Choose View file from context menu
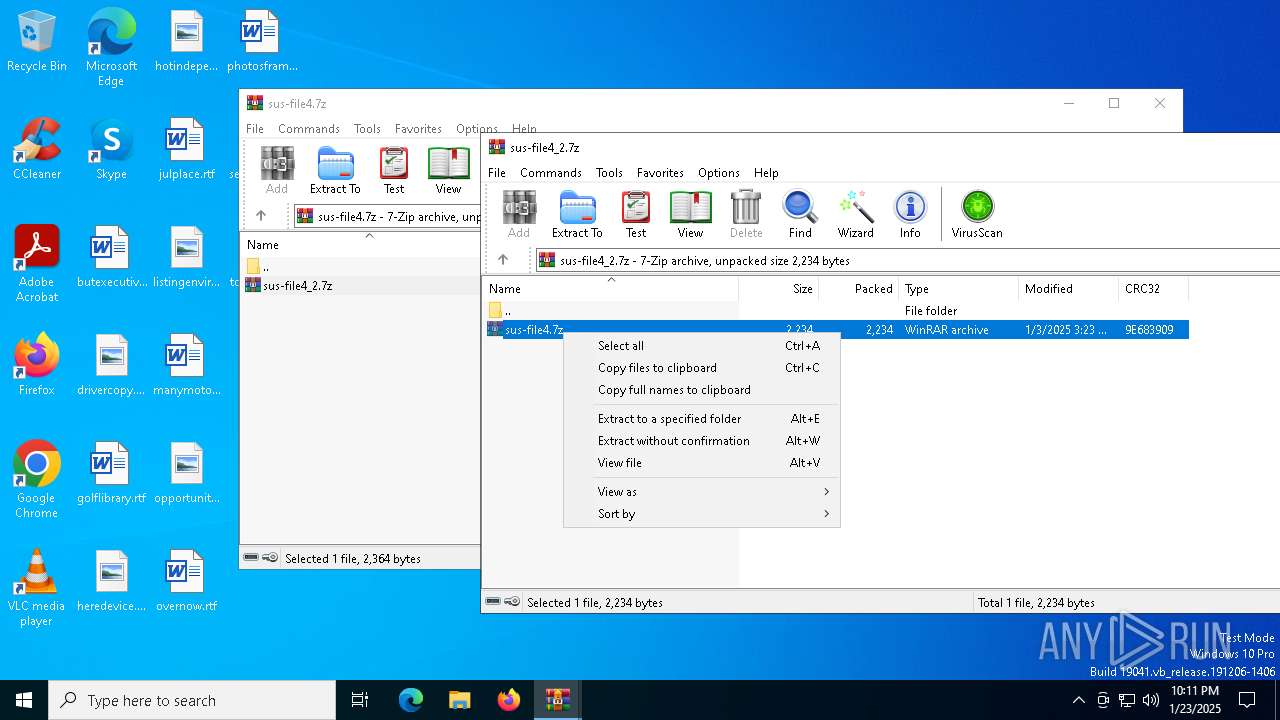1280x720 pixels. (x=702, y=463)
